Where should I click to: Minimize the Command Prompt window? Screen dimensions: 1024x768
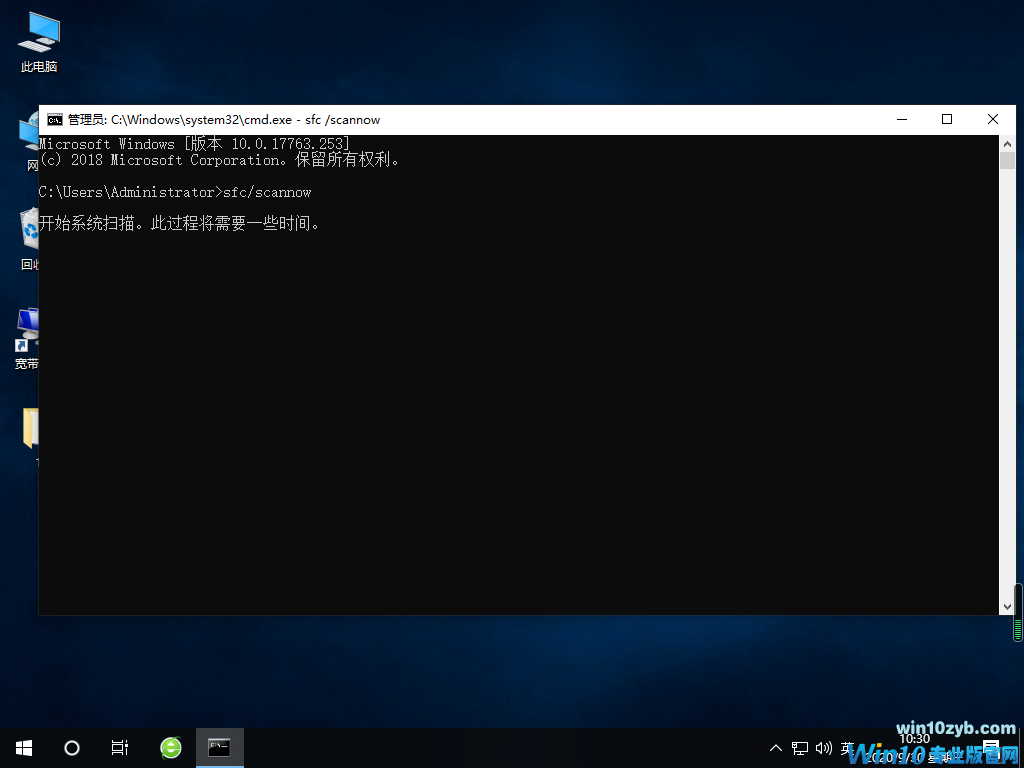pos(901,119)
